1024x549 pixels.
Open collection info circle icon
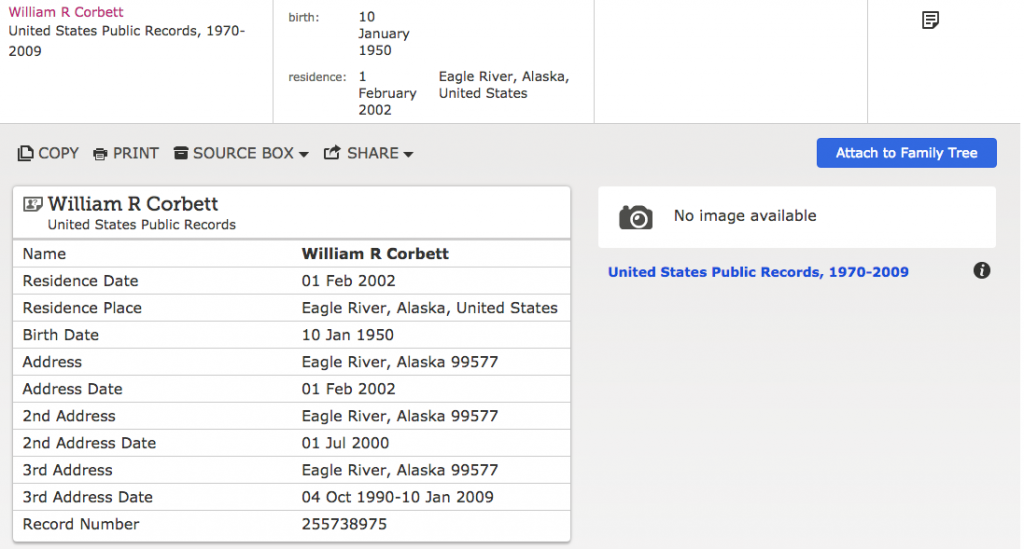pos(982,270)
